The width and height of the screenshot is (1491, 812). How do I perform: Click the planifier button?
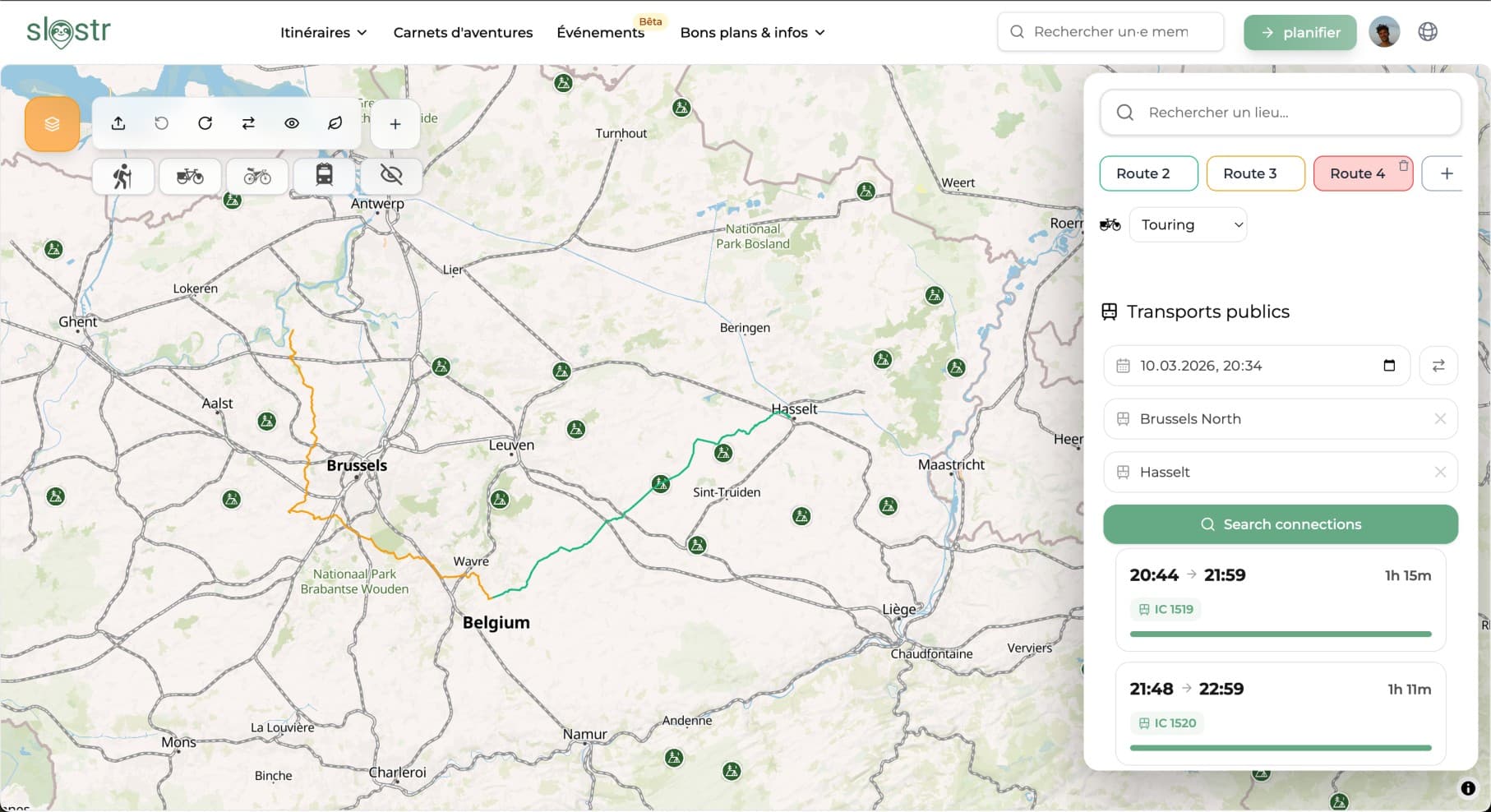pos(1299,32)
